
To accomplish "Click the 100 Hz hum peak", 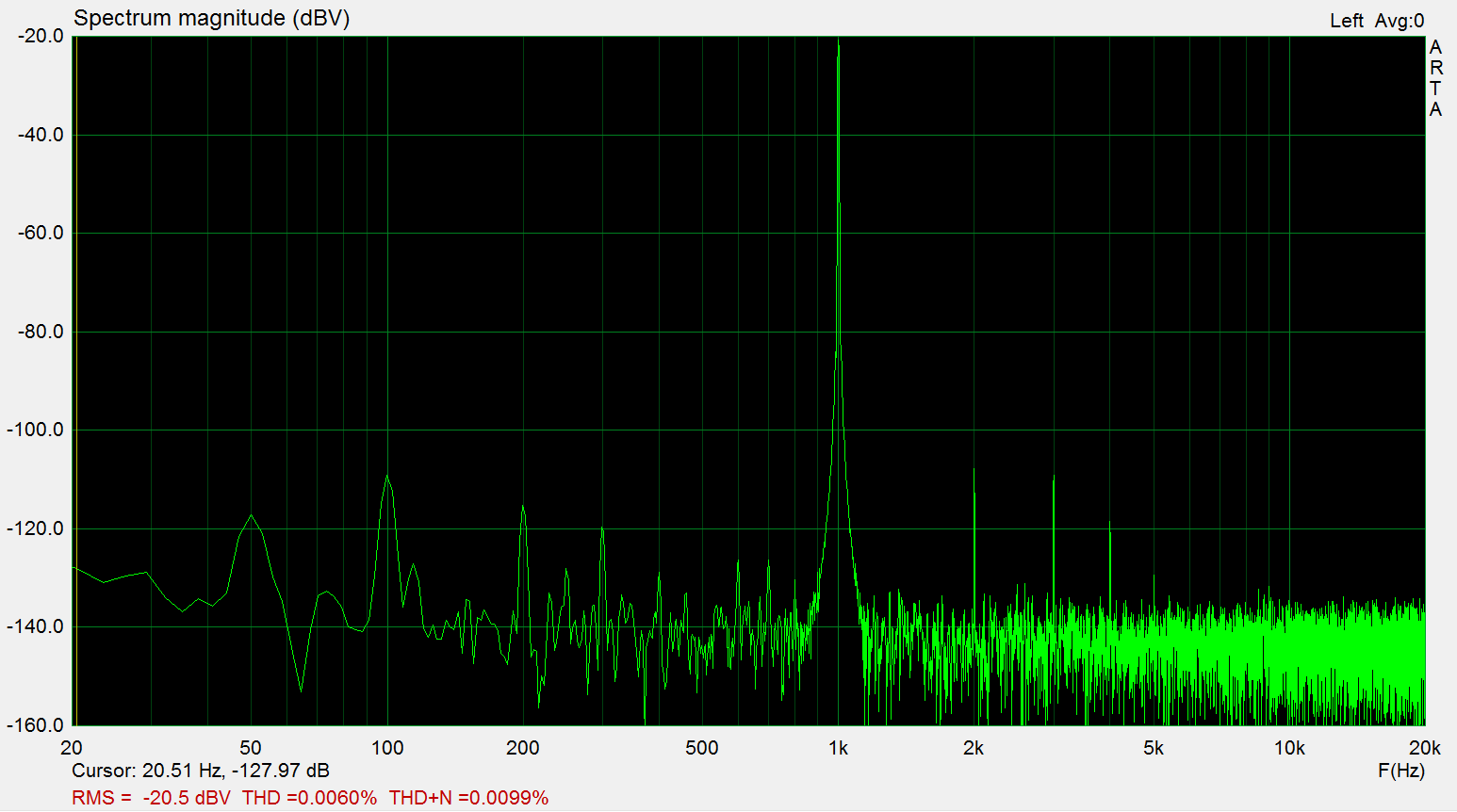I will (x=387, y=476).
